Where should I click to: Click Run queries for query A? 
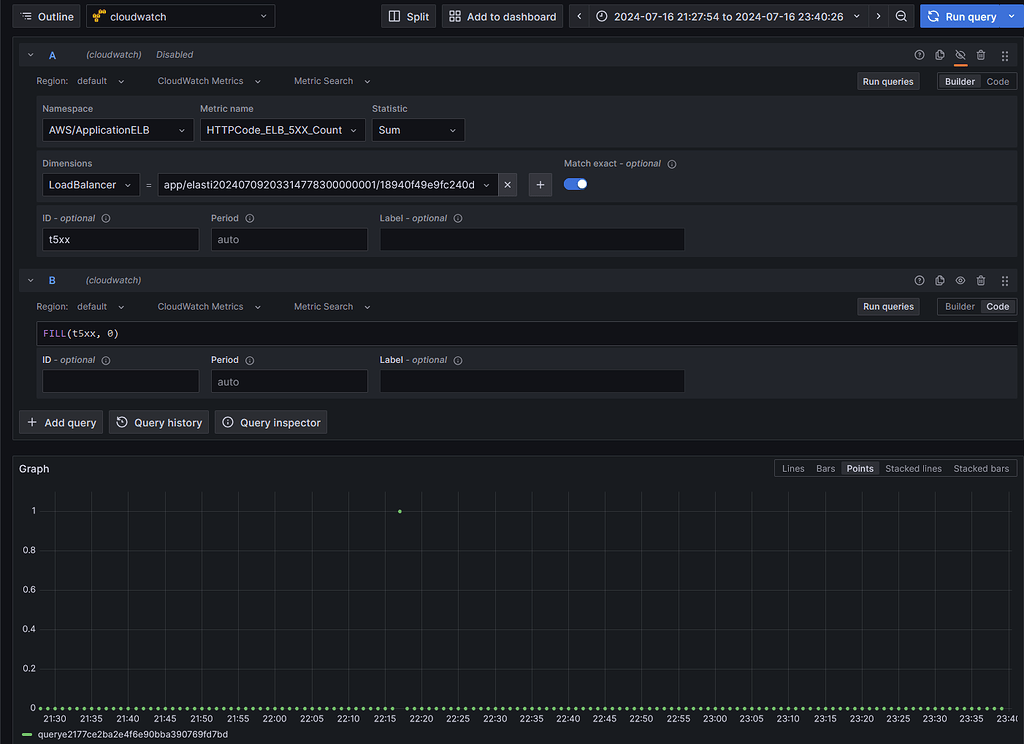[x=888, y=81]
